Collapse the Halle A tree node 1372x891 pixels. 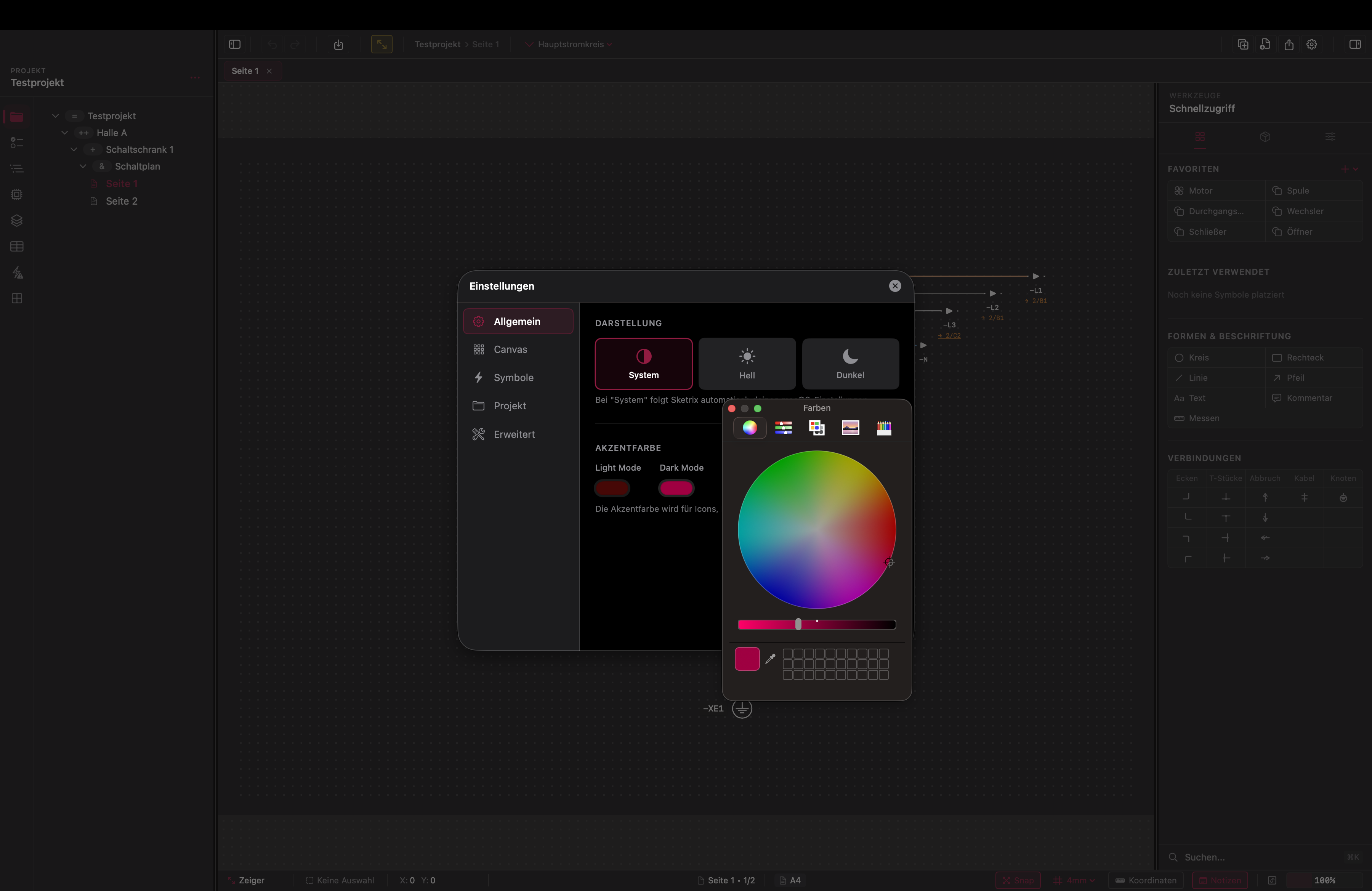coord(64,133)
